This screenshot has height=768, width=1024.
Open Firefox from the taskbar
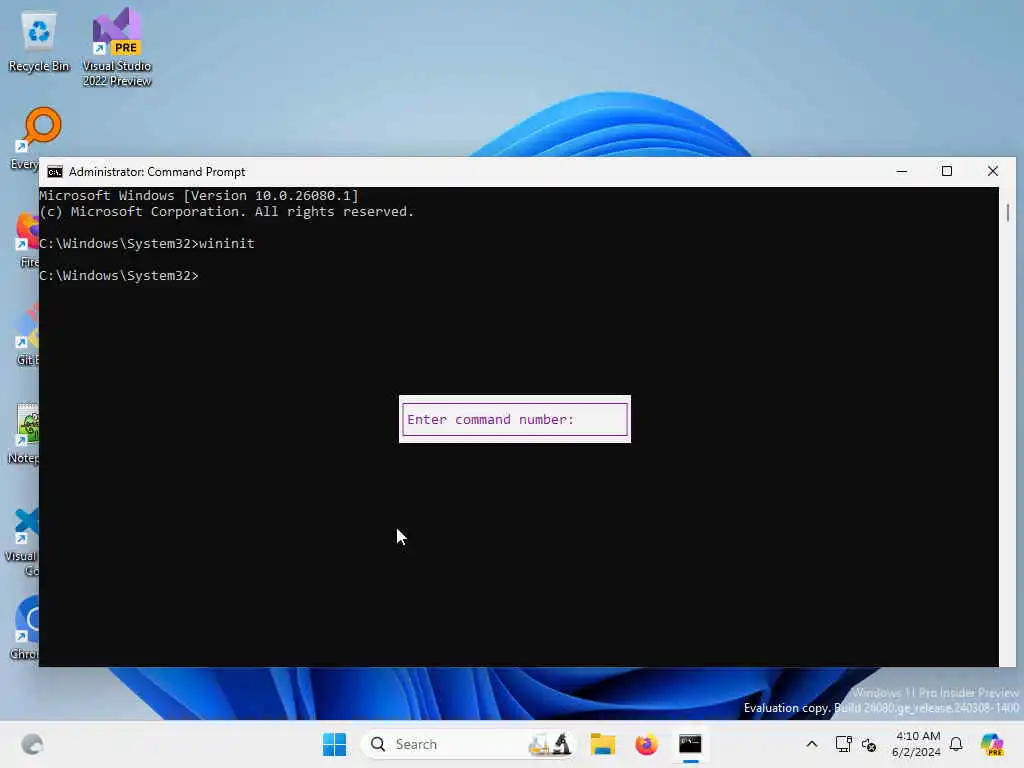(x=646, y=744)
